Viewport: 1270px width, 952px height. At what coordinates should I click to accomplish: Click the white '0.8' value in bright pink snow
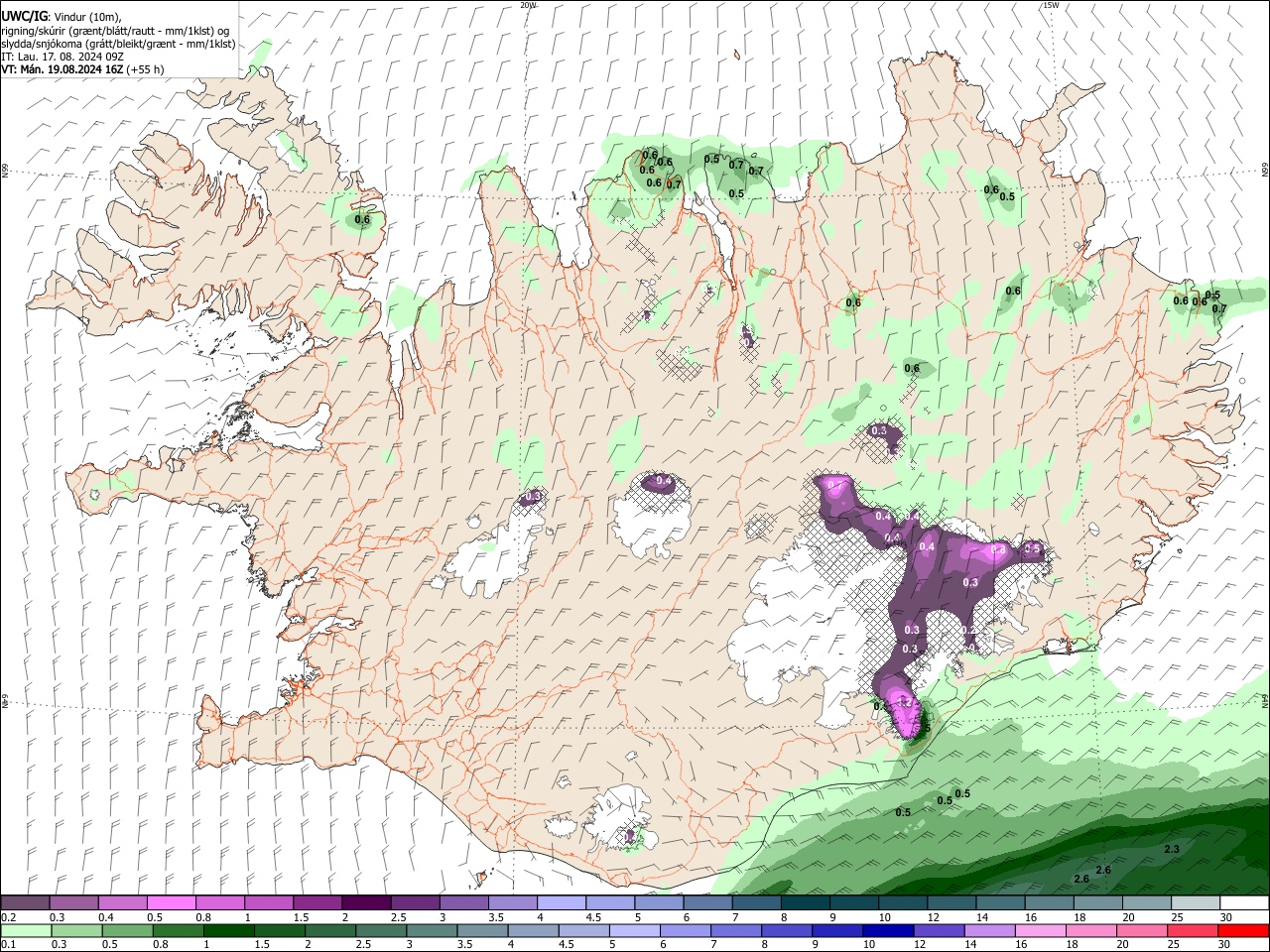(x=998, y=549)
